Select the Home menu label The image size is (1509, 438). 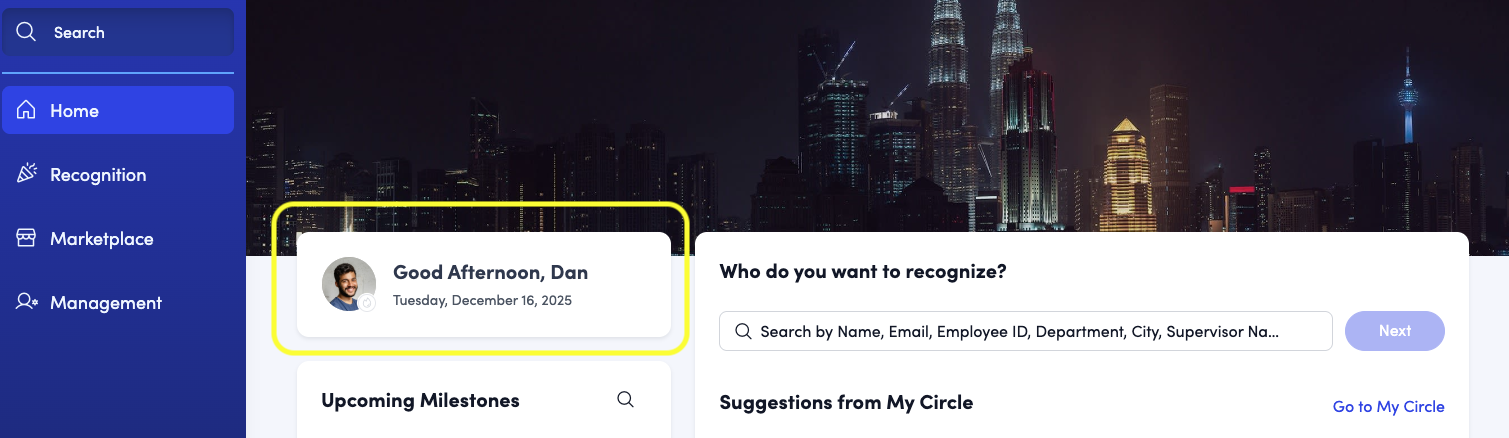pos(75,111)
